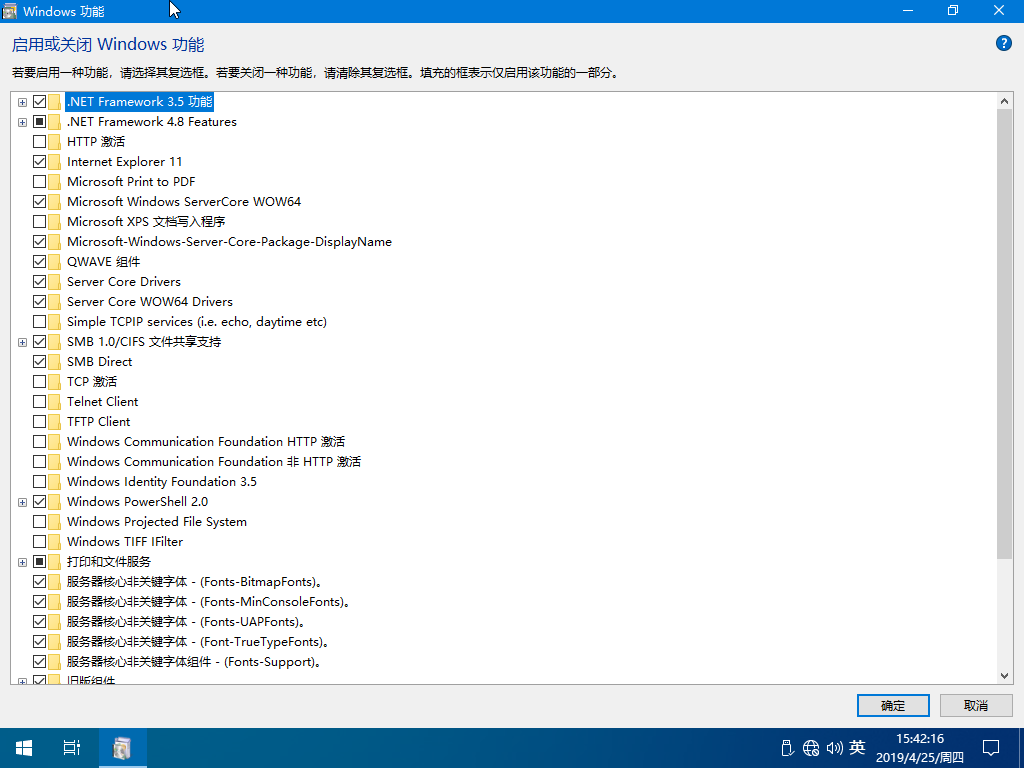Click the folder icon beside 打印和文件服务
Screen dimensions: 1024x768
(54, 562)
